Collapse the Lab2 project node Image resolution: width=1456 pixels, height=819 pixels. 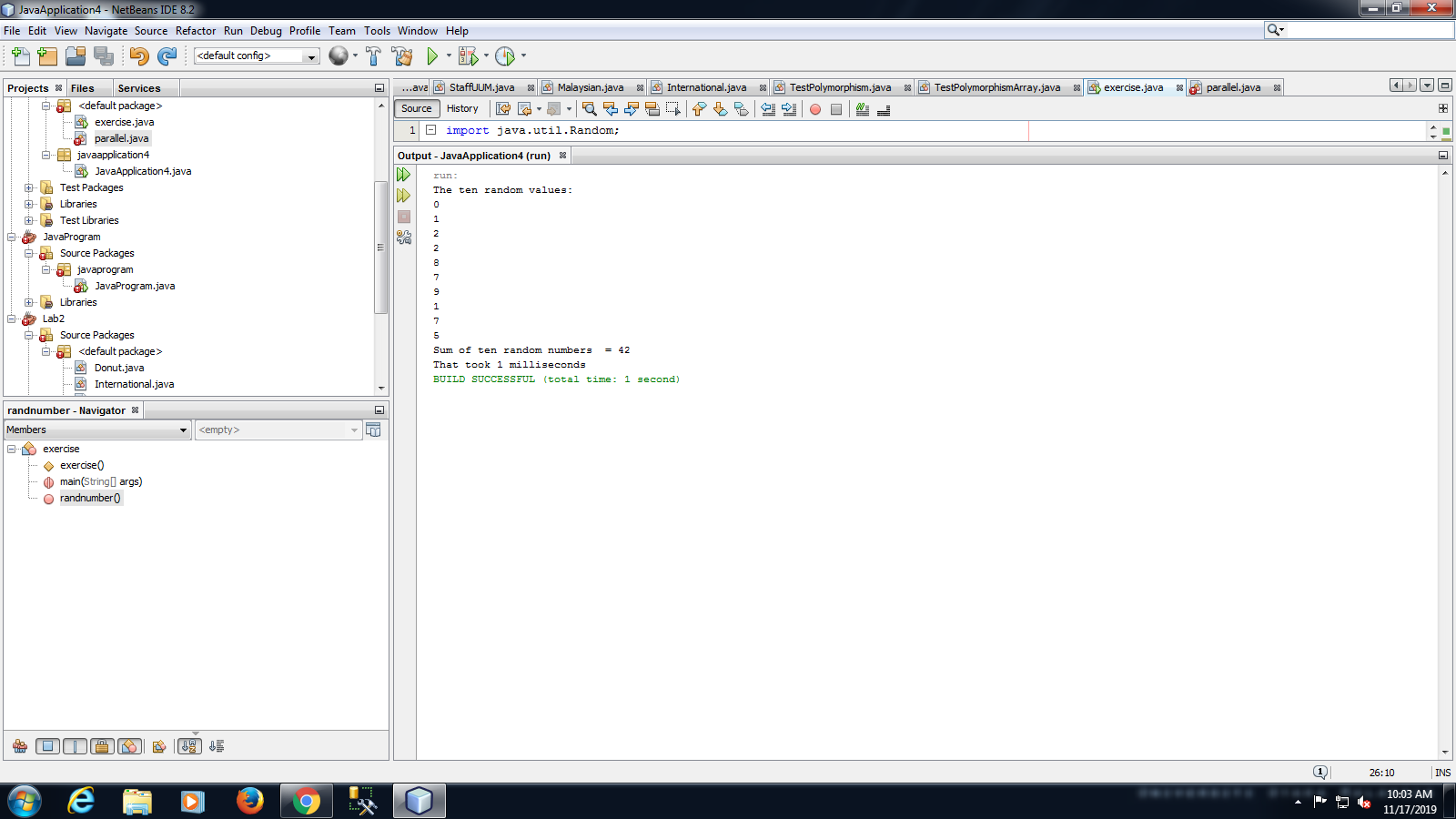click(x=12, y=319)
